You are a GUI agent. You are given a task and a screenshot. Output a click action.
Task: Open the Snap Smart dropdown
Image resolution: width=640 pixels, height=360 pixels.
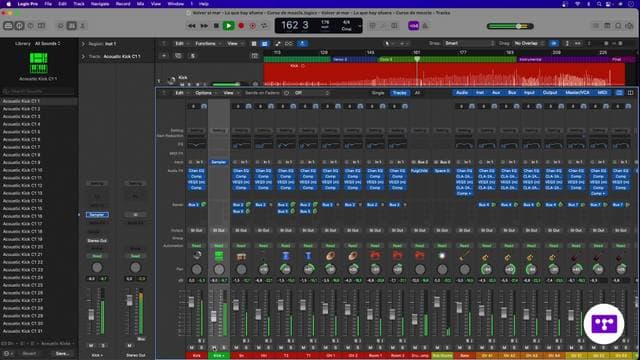click(x=469, y=43)
